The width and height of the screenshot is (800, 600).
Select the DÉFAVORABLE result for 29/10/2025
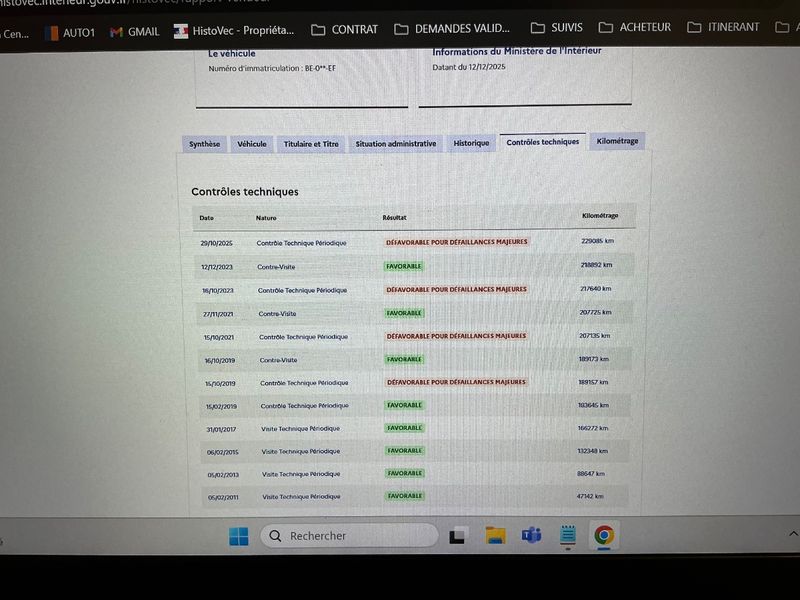[x=457, y=242]
